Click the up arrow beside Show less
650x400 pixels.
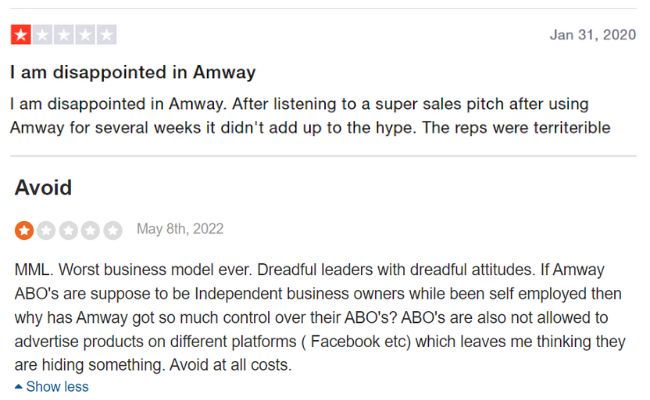(19, 387)
